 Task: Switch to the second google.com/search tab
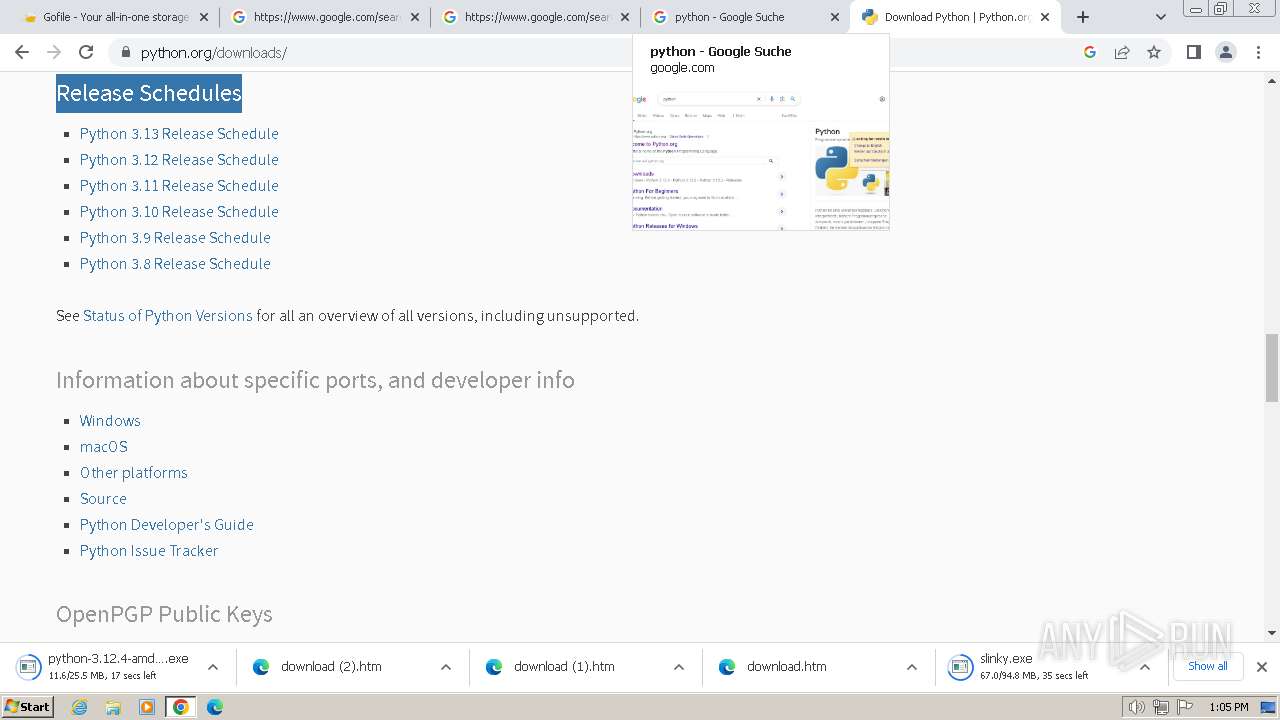coord(536,17)
